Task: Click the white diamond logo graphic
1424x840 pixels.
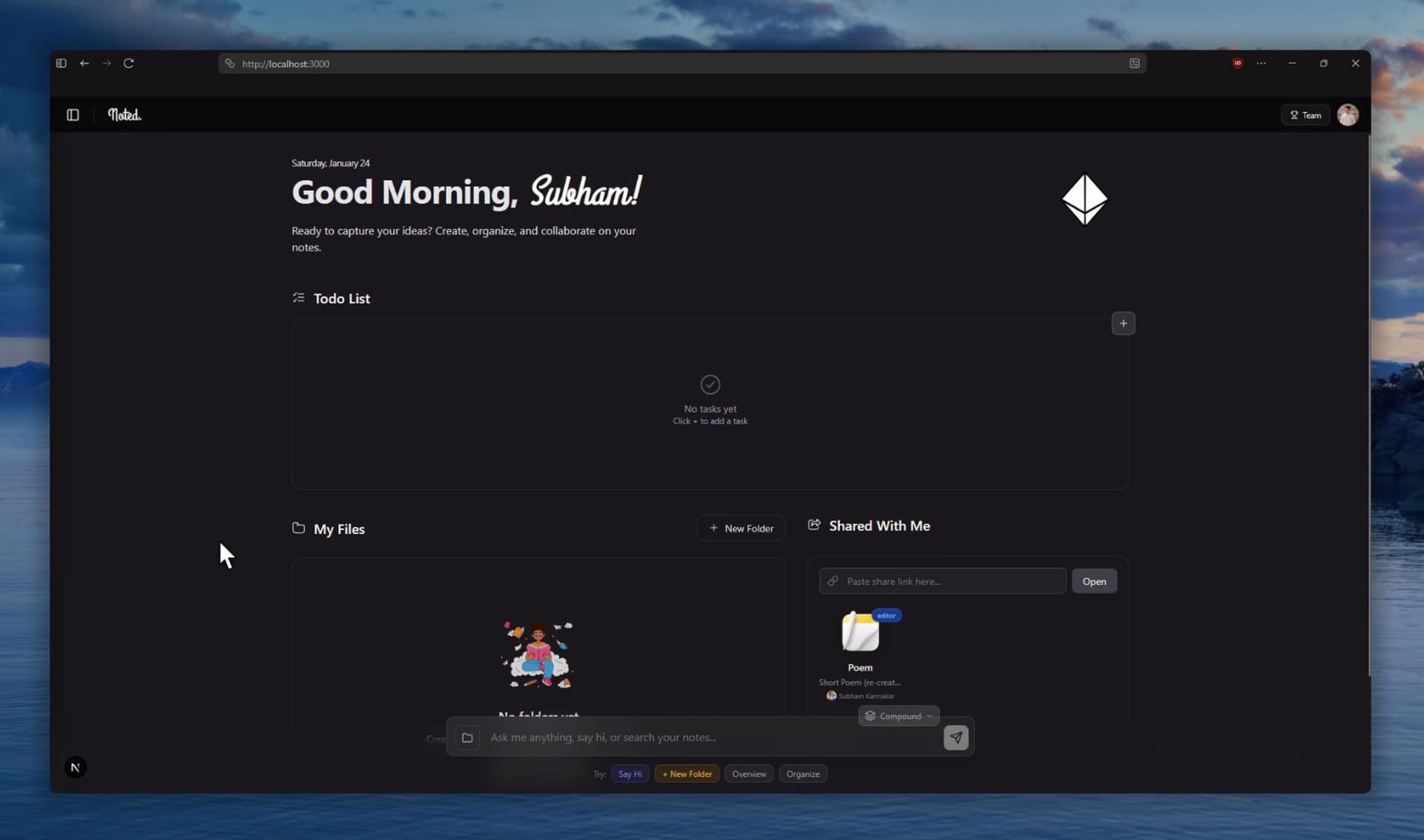Action: click(x=1084, y=199)
